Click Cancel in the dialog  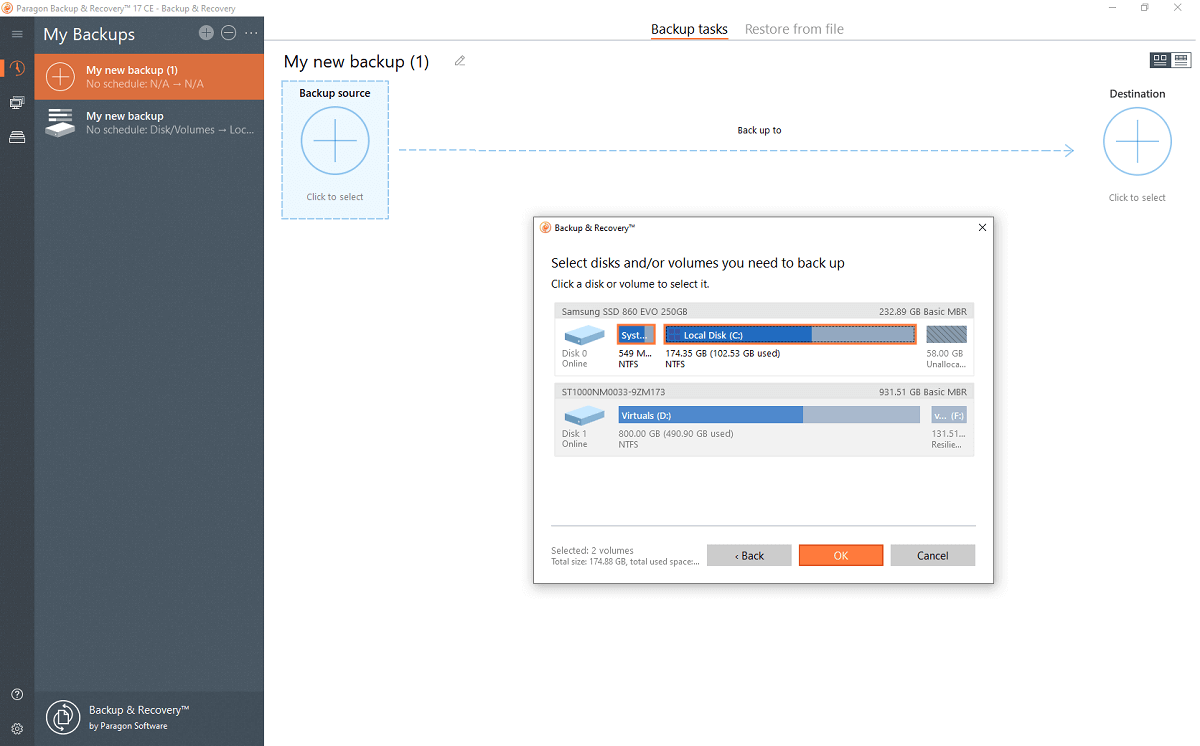tap(933, 555)
